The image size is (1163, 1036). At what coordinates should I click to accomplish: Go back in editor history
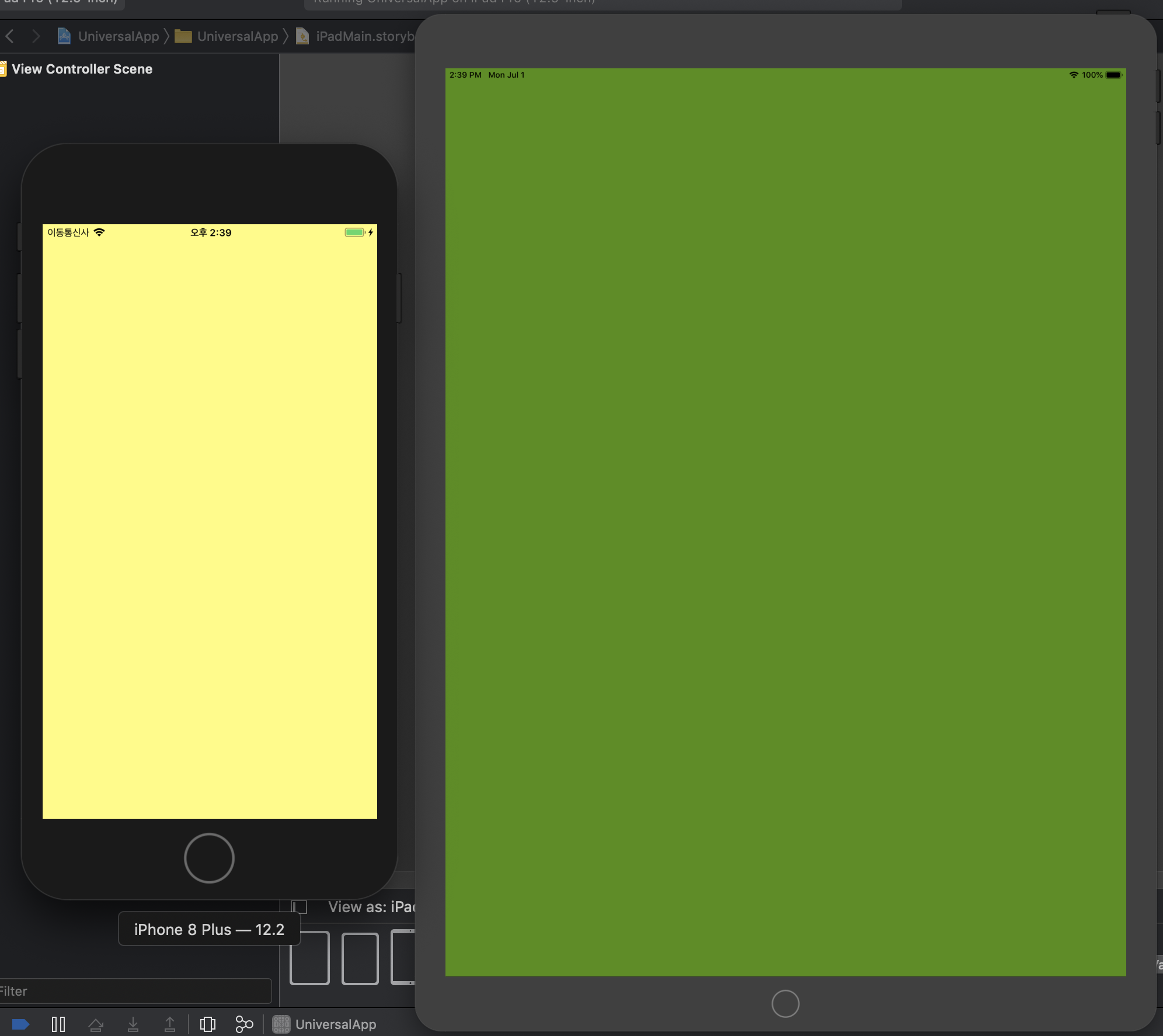pyautogui.click(x=10, y=36)
